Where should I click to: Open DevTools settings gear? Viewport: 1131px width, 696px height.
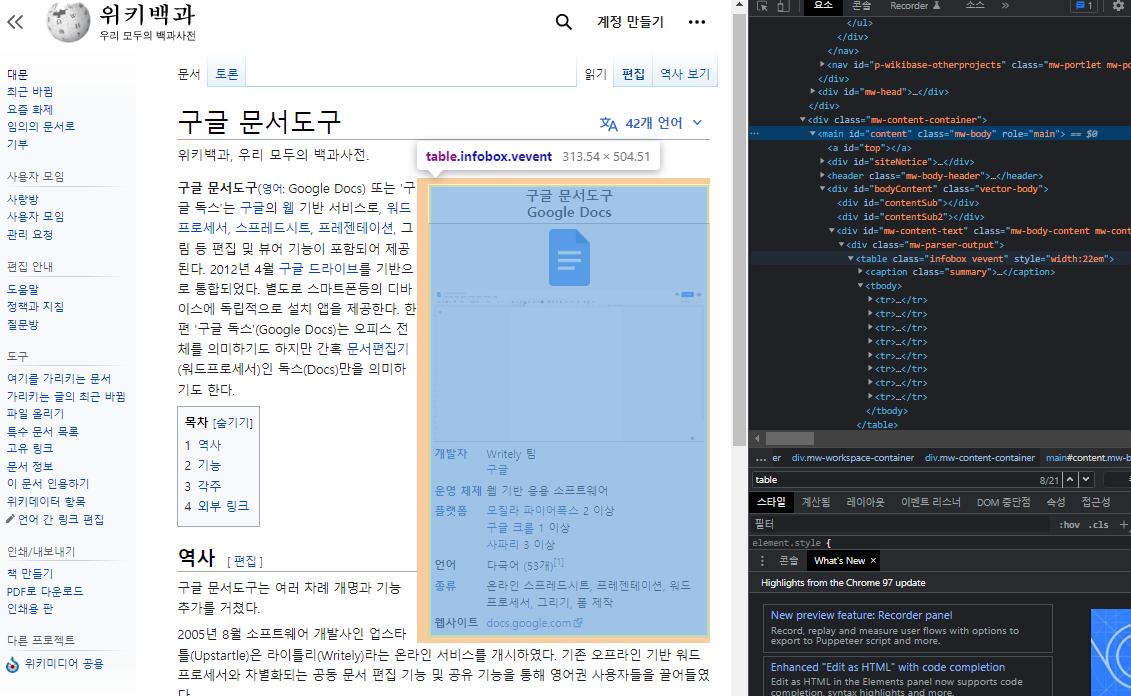pyautogui.click(x=1119, y=6)
